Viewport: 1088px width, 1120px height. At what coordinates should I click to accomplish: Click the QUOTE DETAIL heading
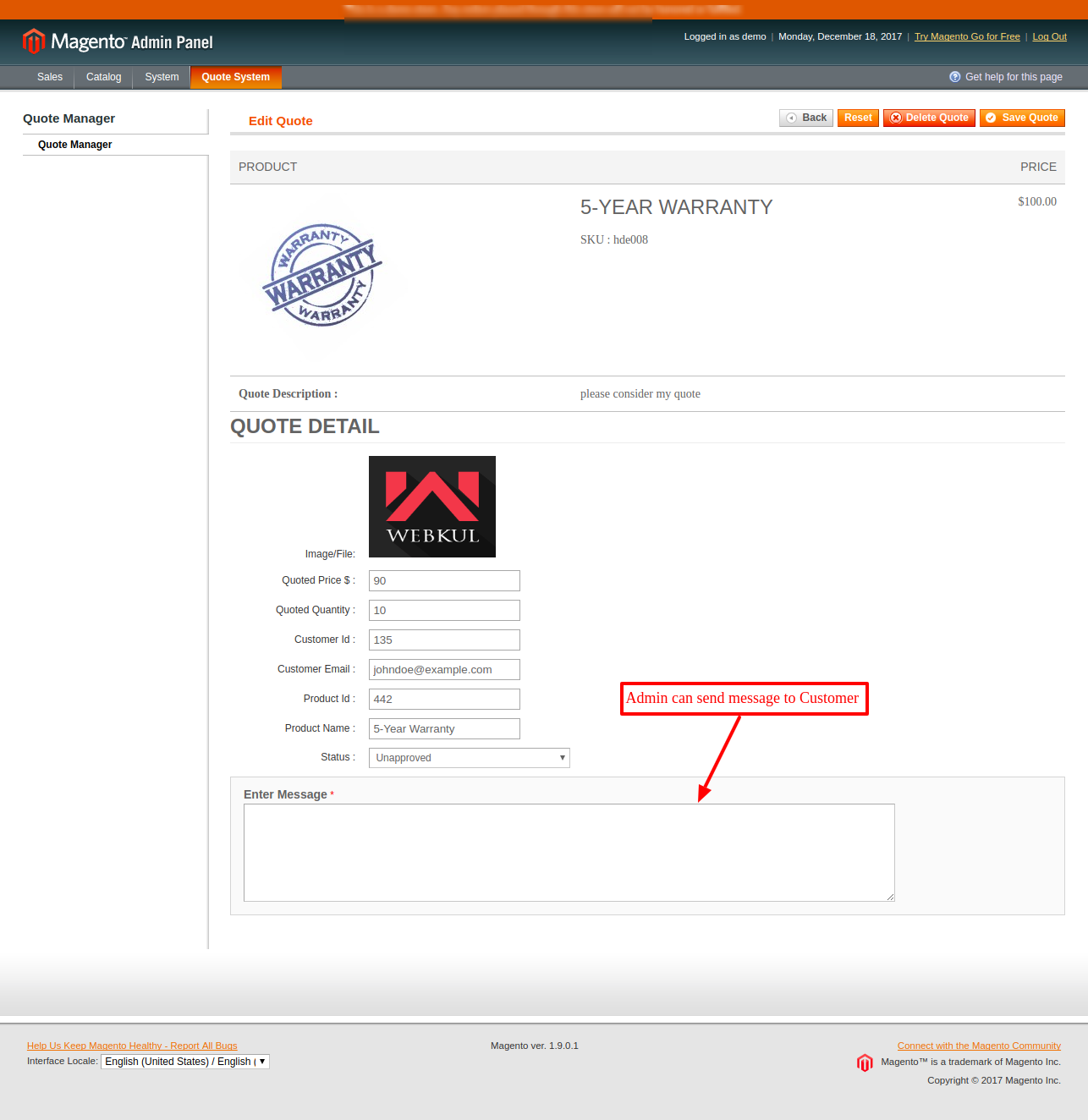pyautogui.click(x=305, y=426)
